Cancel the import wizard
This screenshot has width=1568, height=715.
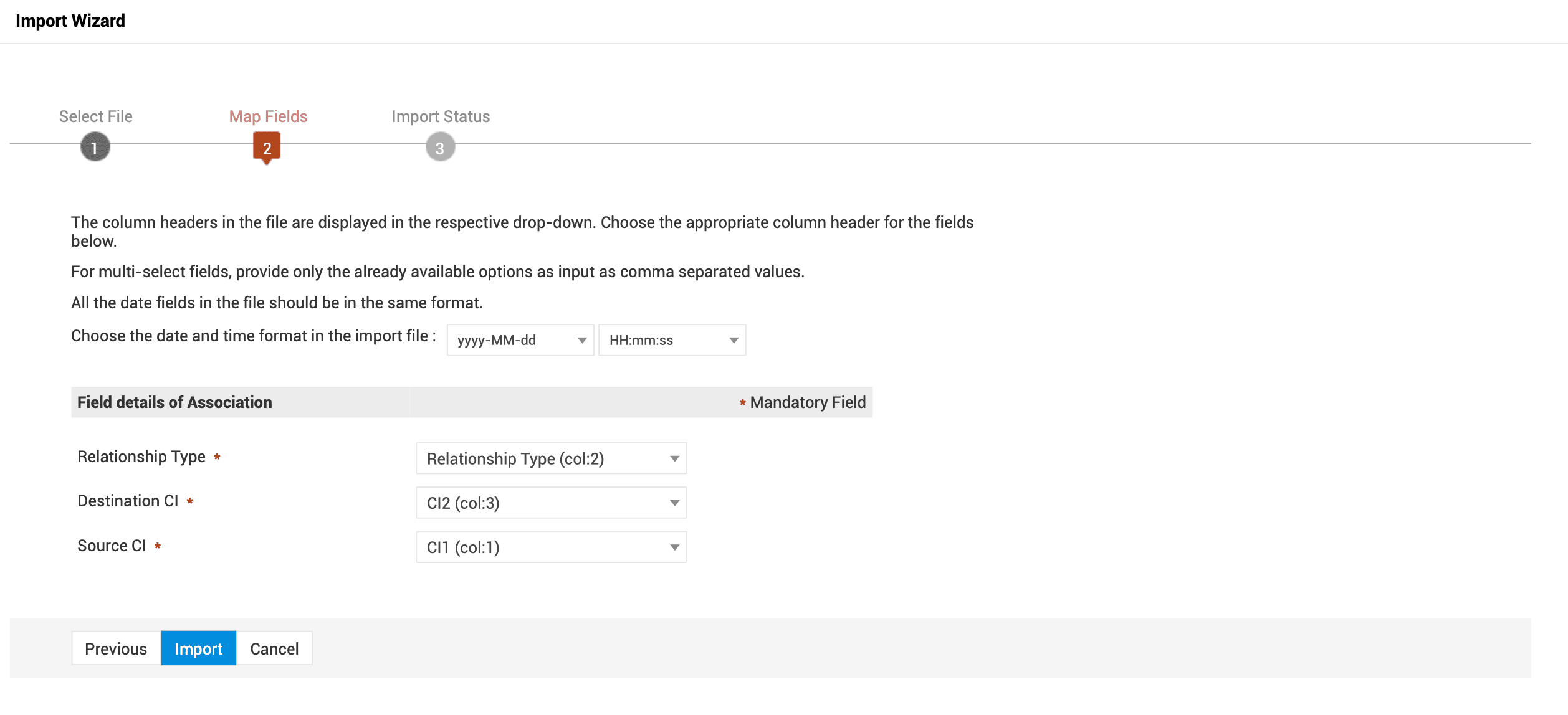click(x=274, y=648)
